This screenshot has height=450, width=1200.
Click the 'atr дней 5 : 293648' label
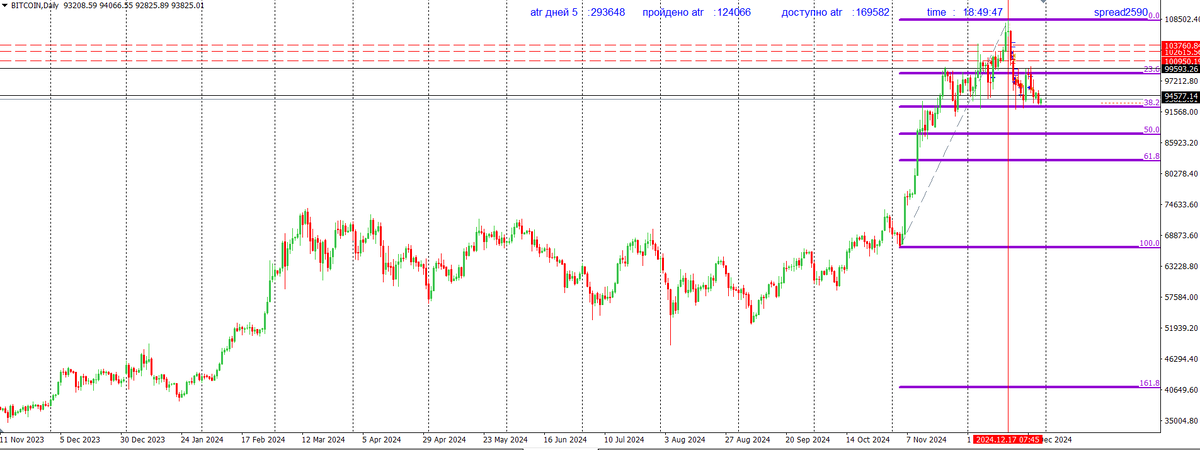coord(578,13)
